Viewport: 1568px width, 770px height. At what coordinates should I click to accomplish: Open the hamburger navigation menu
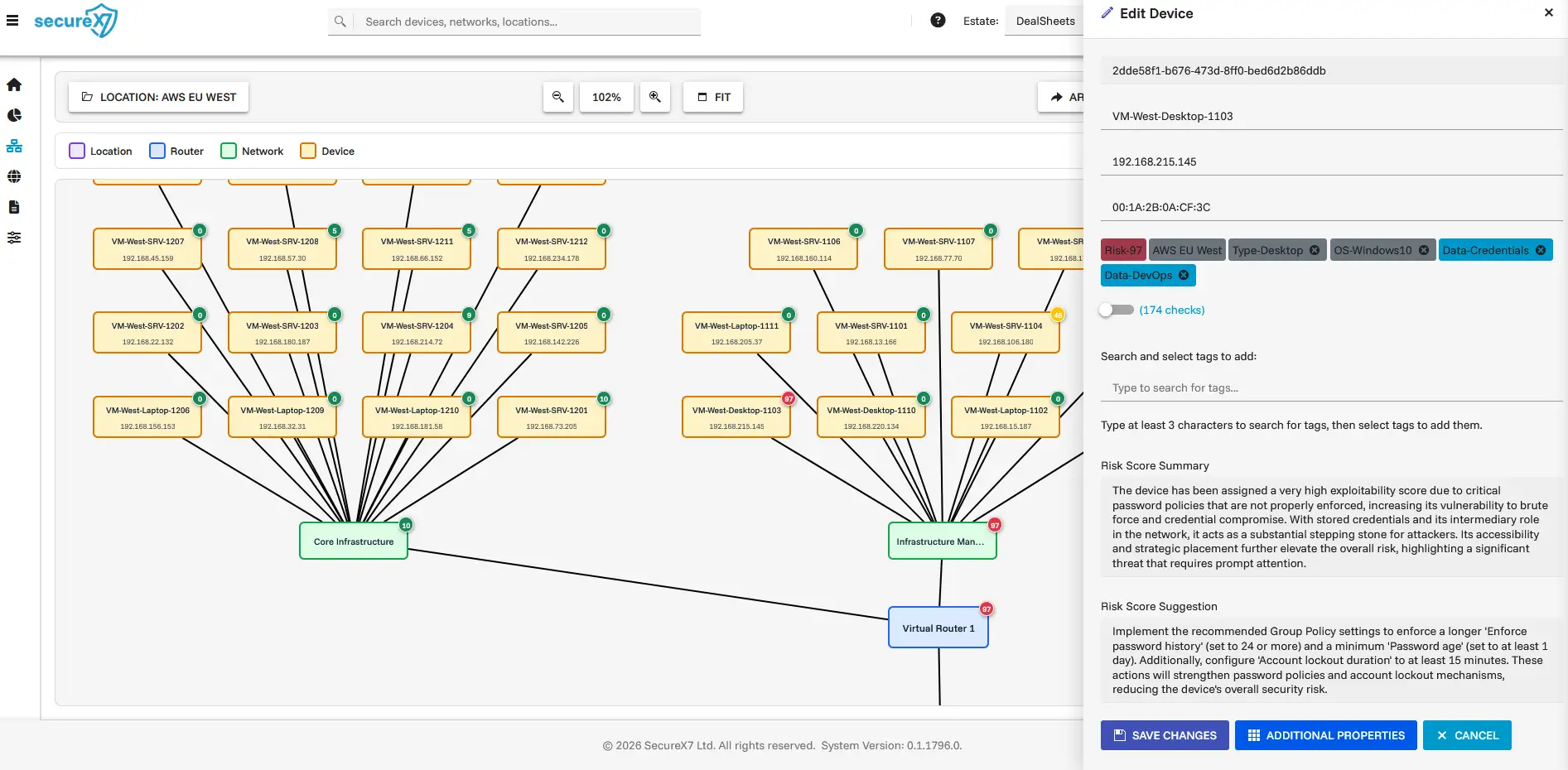tap(12, 21)
